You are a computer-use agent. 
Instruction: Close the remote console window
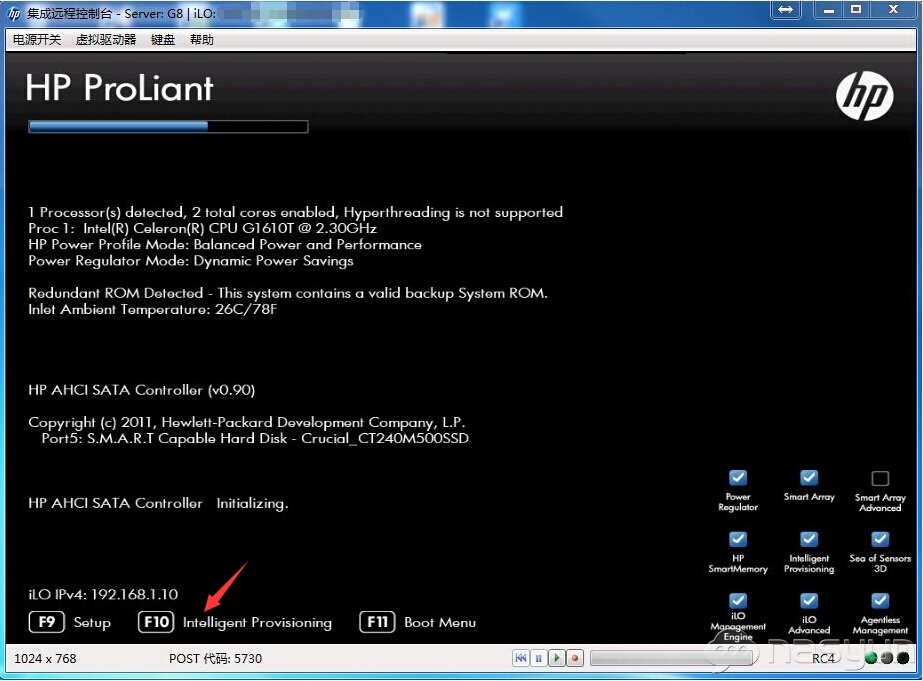point(894,10)
